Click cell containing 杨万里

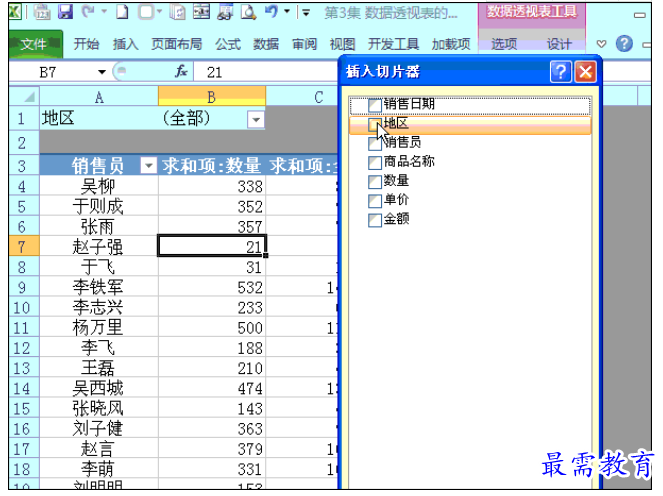tap(99, 327)
